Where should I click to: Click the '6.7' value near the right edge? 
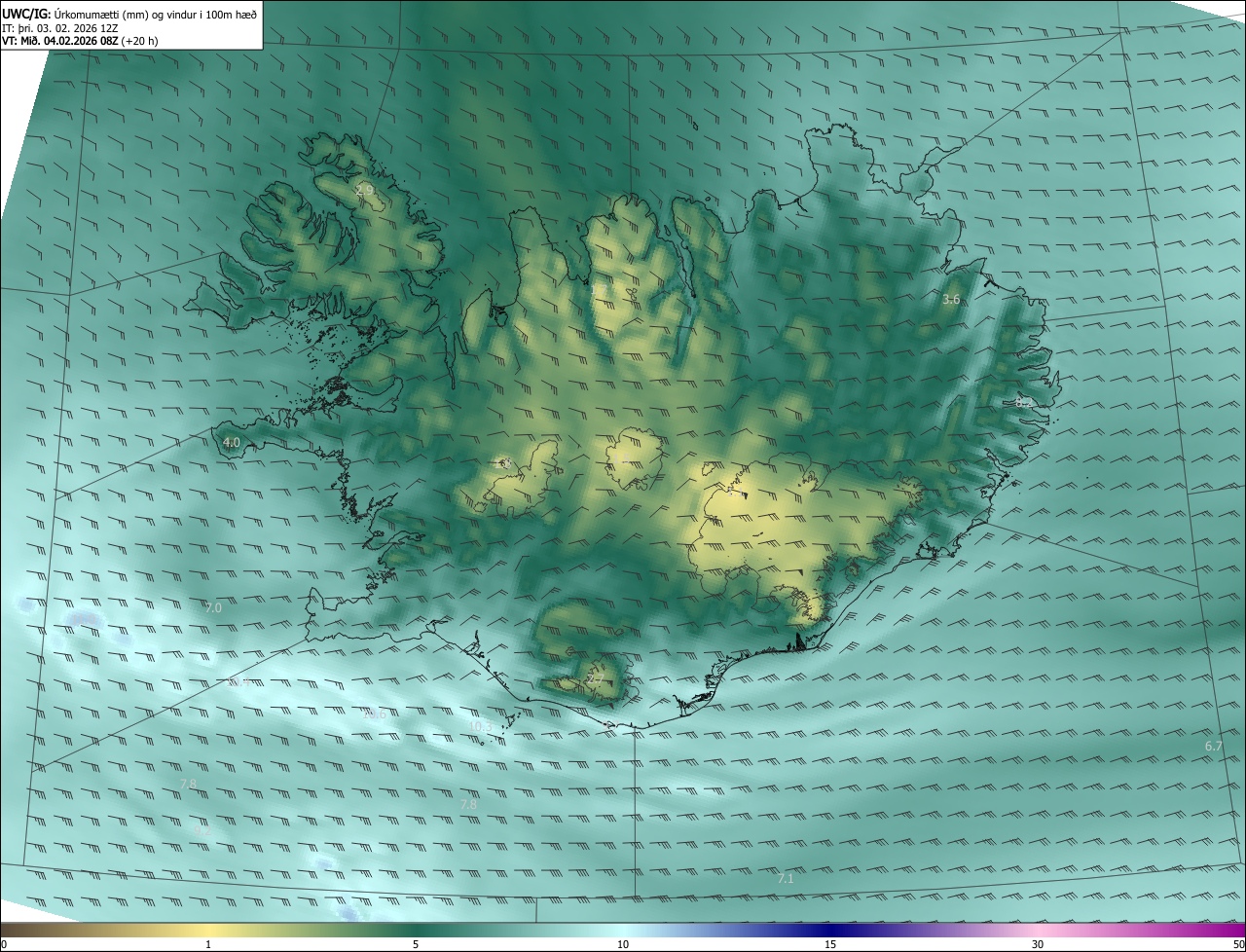click(x=1213, y=747)
